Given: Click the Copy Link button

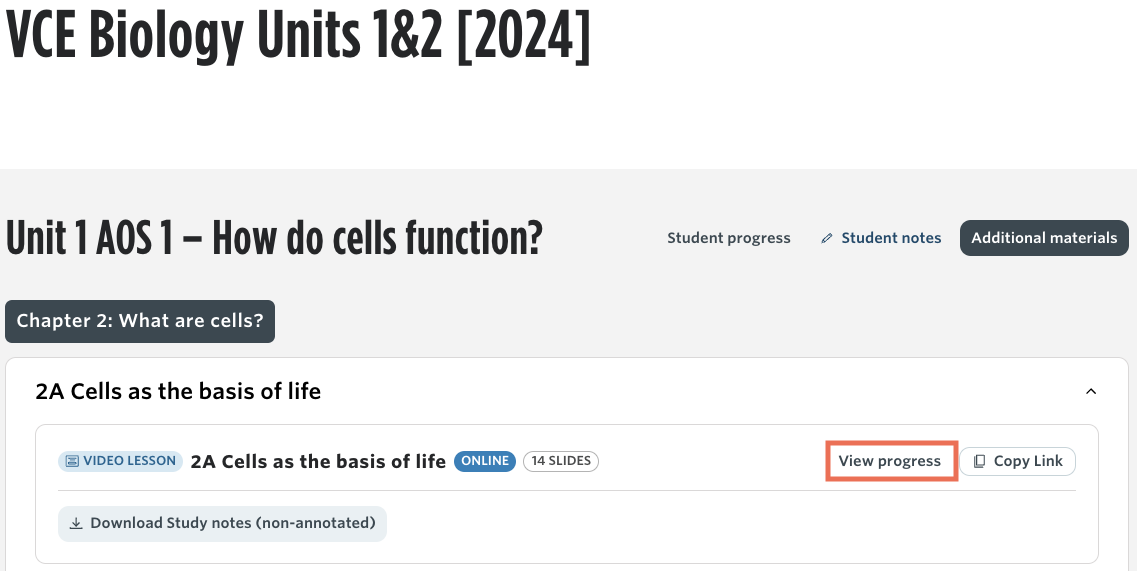Looking at the screenshot, I should click(1017, 461).
